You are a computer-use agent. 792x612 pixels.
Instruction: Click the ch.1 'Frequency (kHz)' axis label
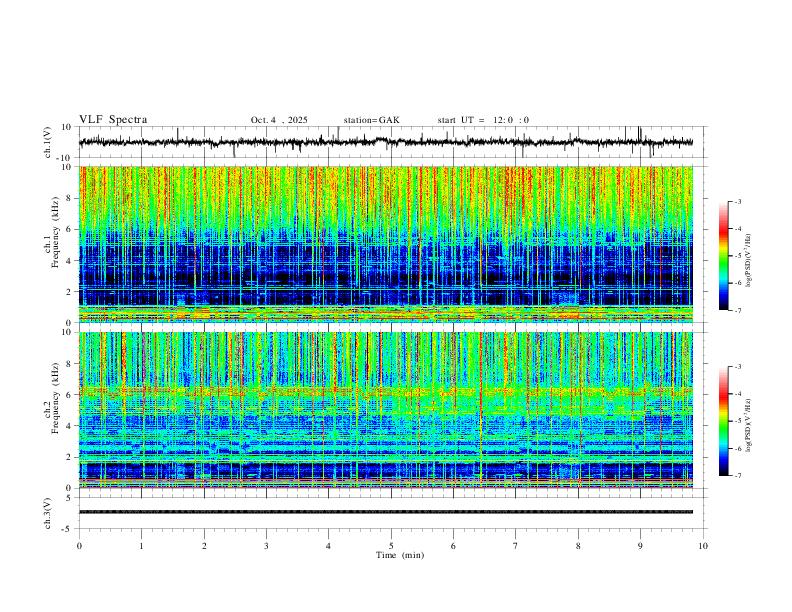pos(55,232)
